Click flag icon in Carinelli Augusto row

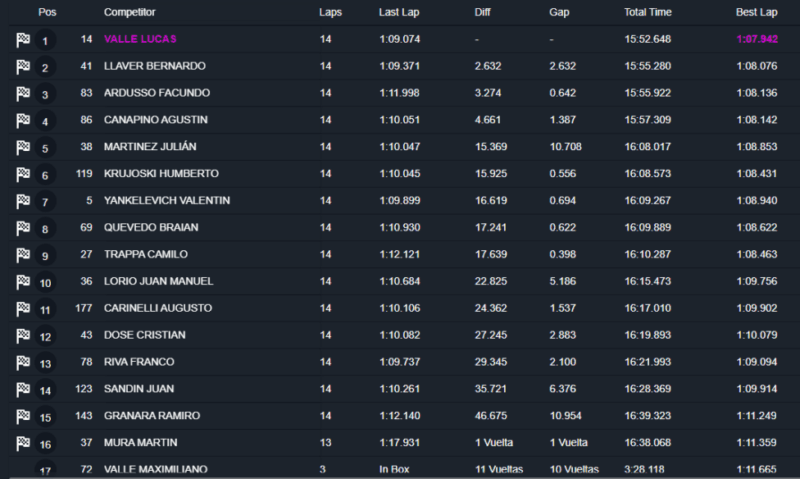[22, 308]
